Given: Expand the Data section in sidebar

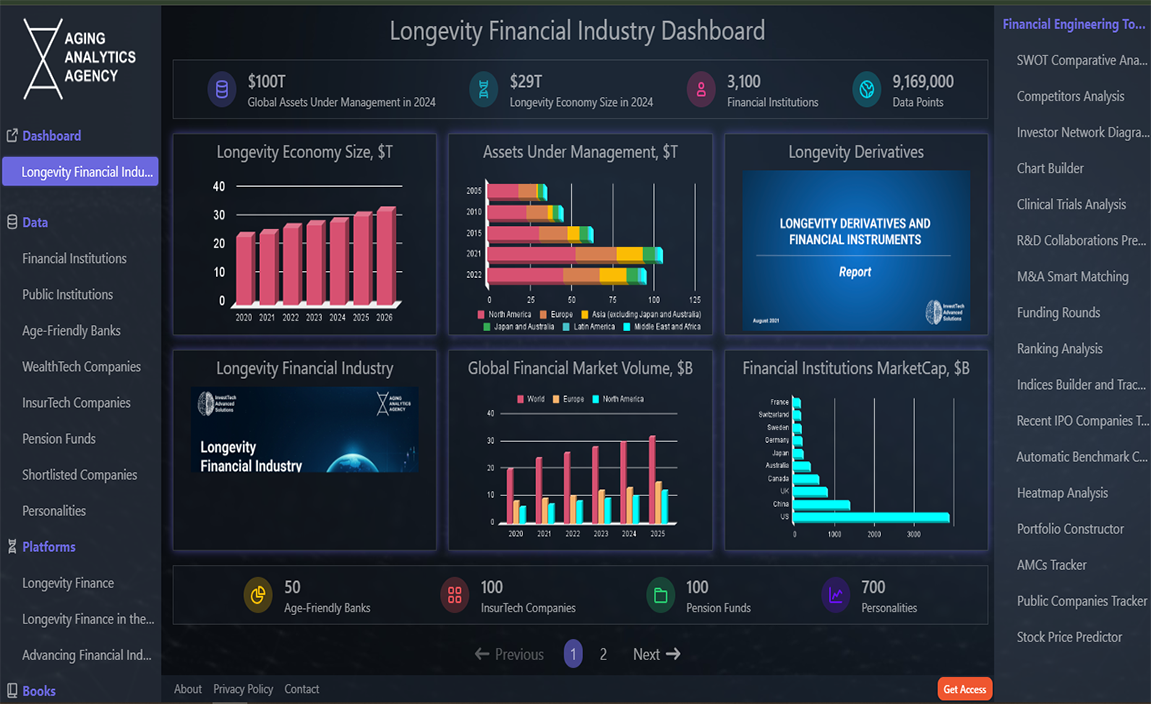Looking at the screenshot, I should point(35,223).
